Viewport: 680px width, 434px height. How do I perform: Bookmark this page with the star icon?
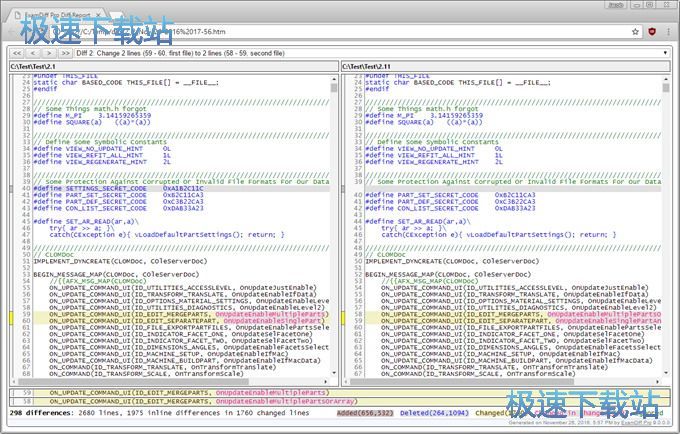pos(635,31)
